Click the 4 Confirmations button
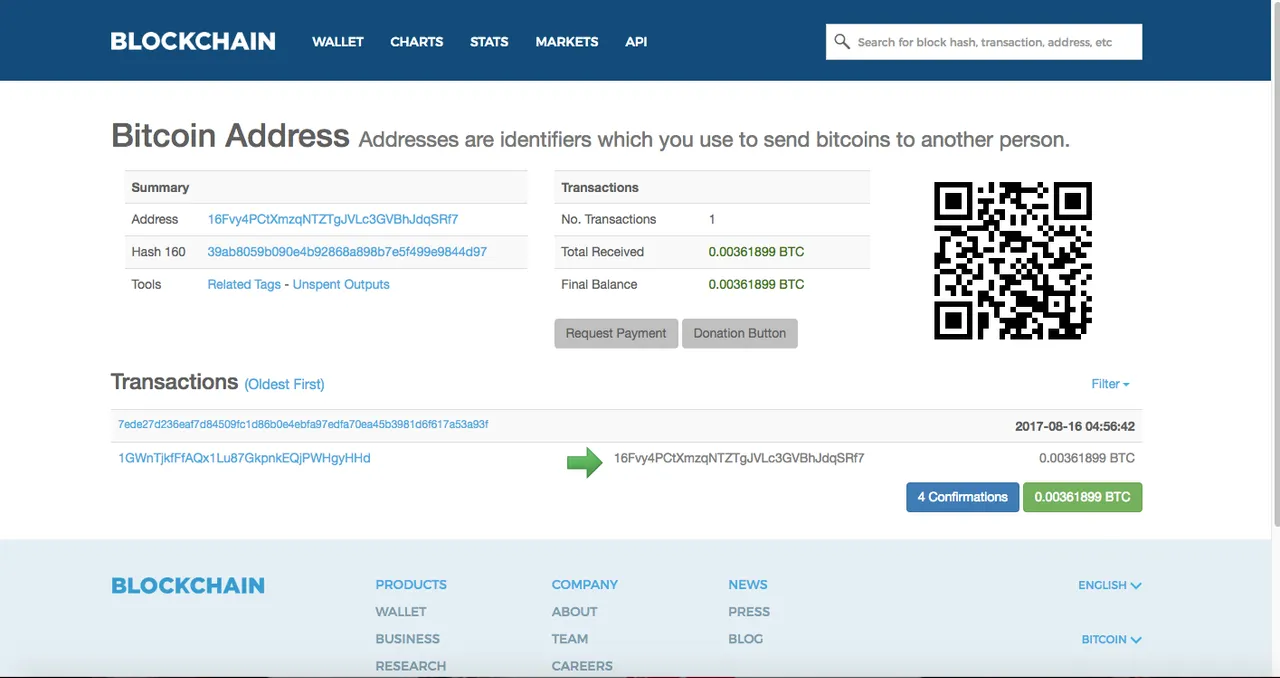 click(963, 497)
